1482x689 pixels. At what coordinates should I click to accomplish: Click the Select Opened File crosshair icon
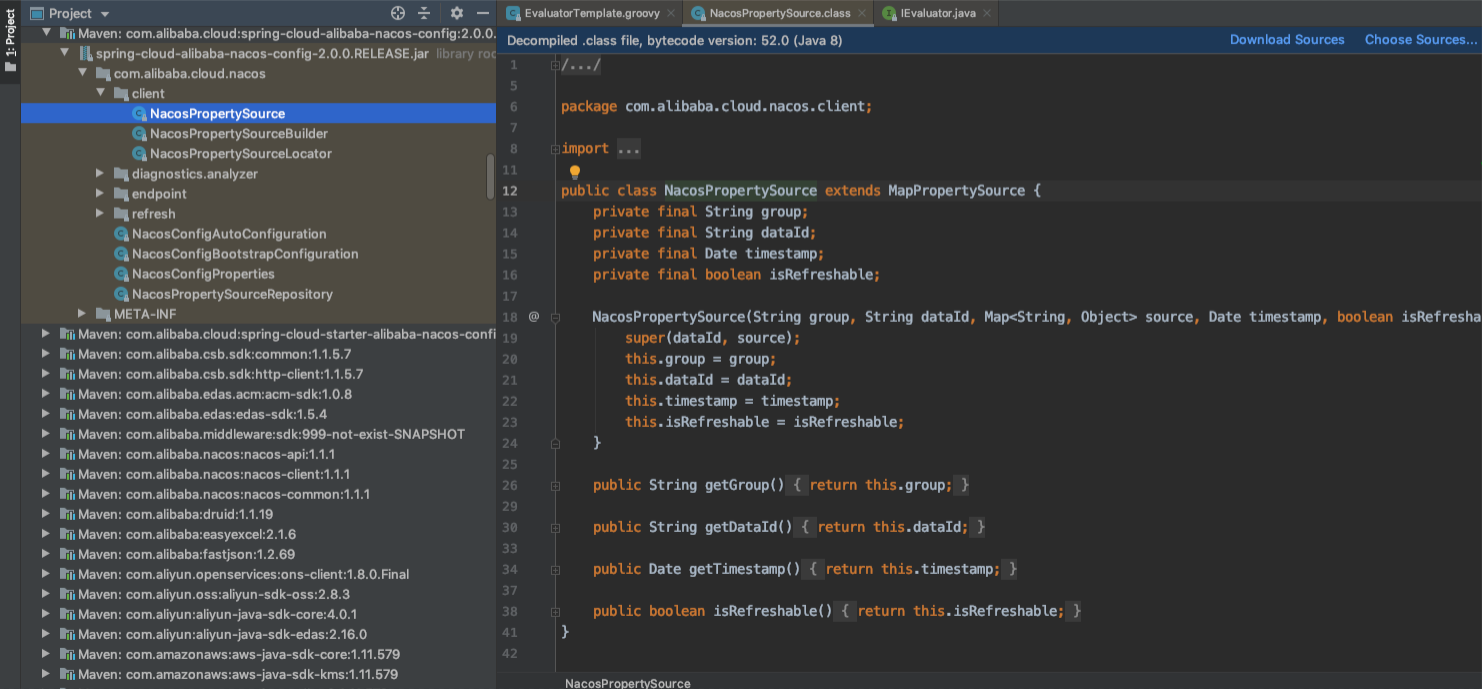click(397, 13)
